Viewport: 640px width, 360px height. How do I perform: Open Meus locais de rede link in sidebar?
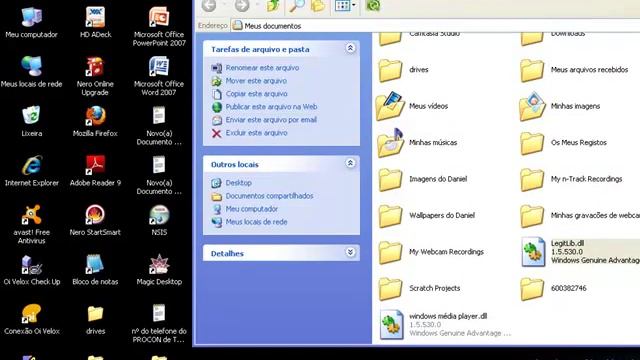pos(256,222)
